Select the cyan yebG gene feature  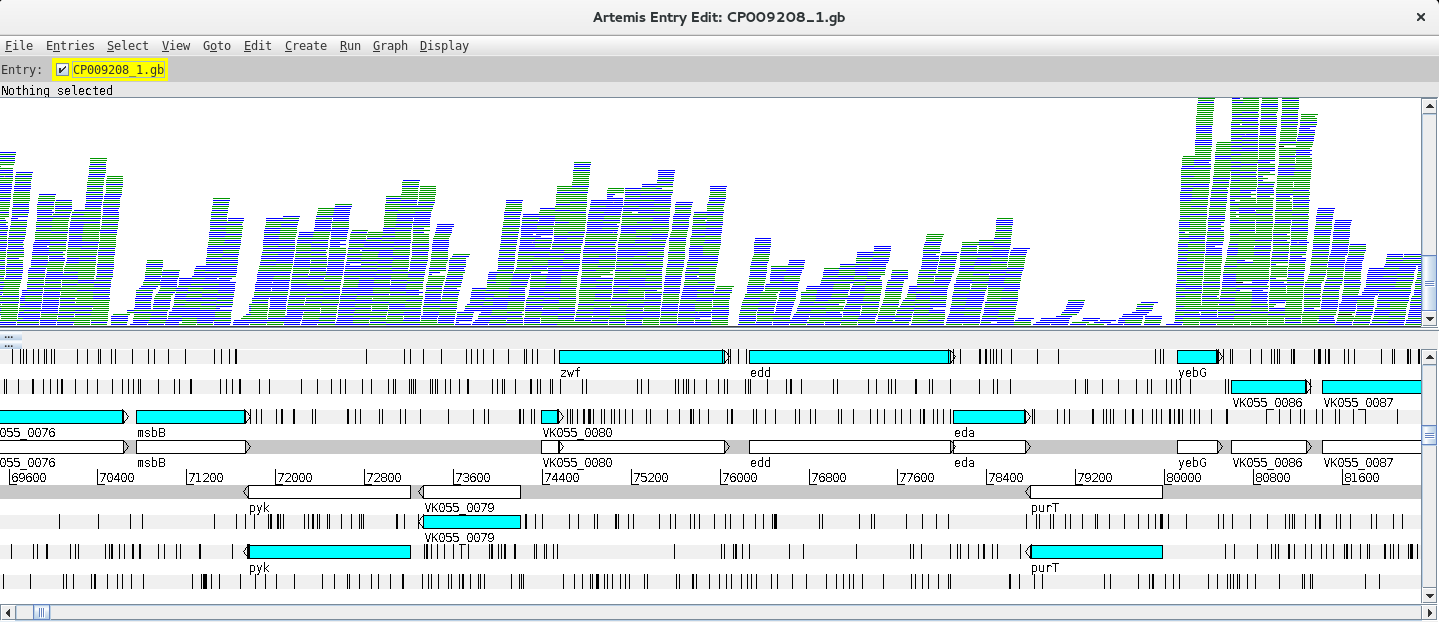click(1196, 357)
